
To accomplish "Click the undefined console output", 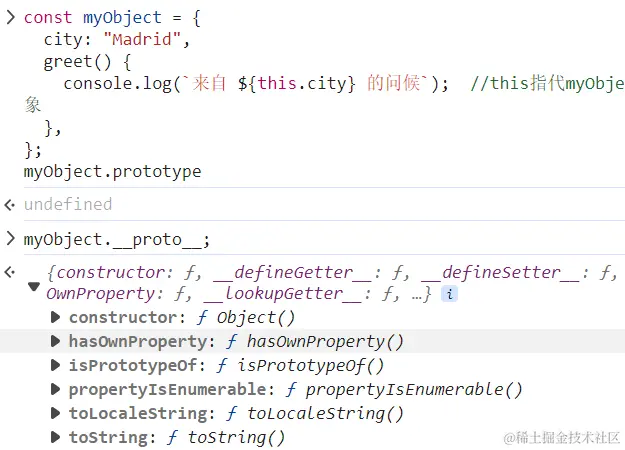I will point(68,204).
